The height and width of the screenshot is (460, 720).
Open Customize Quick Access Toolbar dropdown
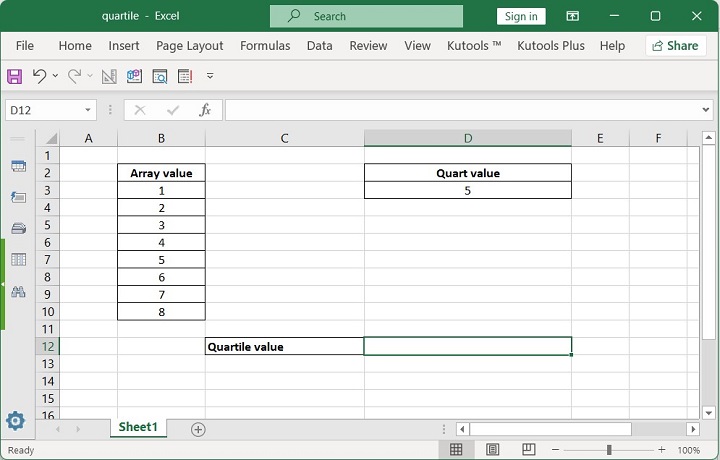click(x=210, y=76)
